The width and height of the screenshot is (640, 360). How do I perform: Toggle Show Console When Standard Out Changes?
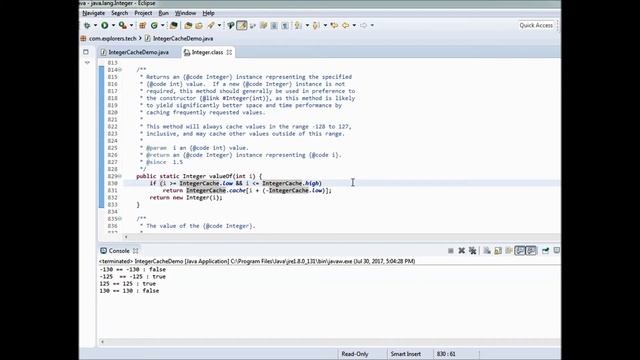(x=520, y=251)
